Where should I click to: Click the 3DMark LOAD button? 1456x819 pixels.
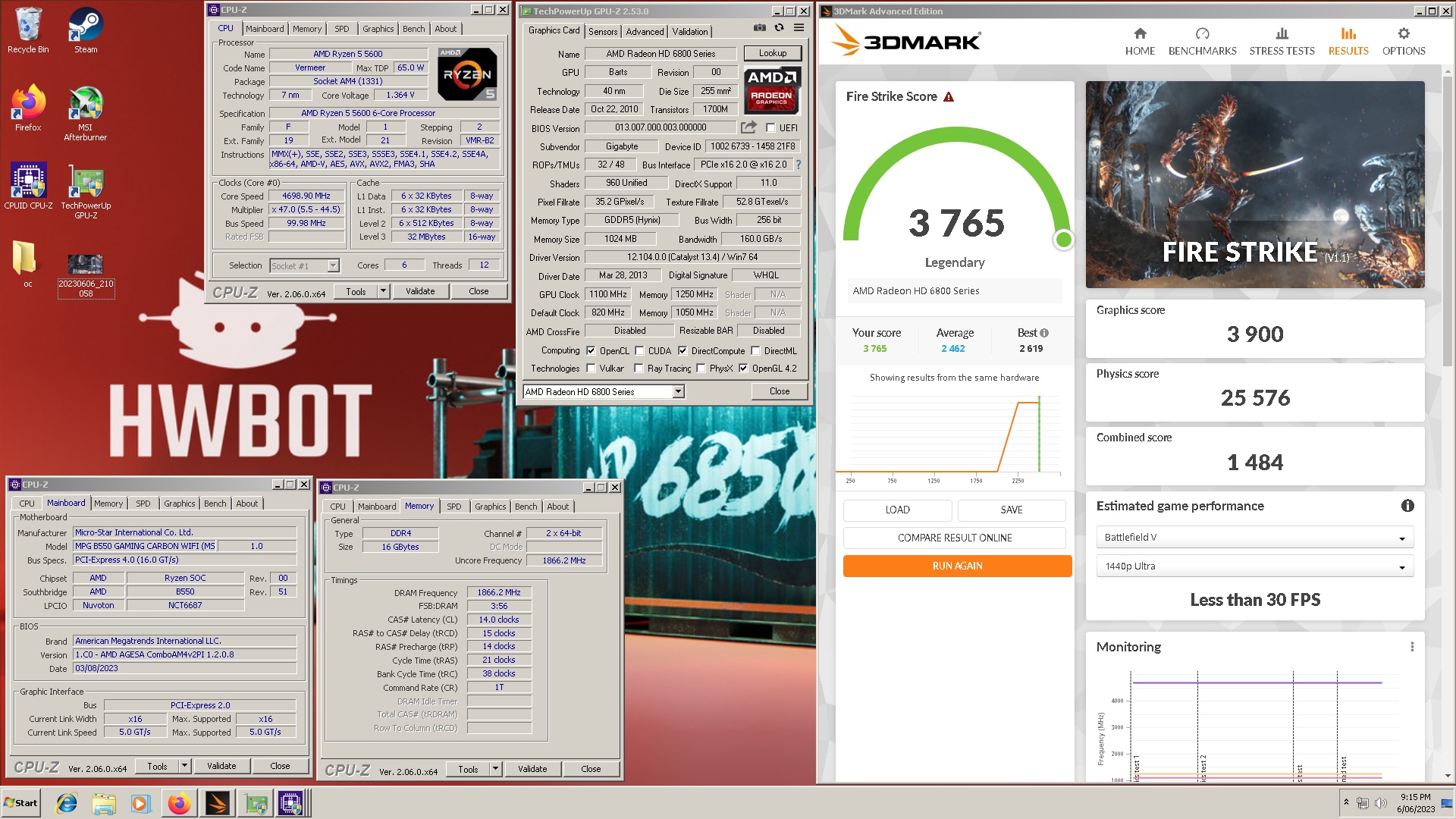click(x=898, y=510)
